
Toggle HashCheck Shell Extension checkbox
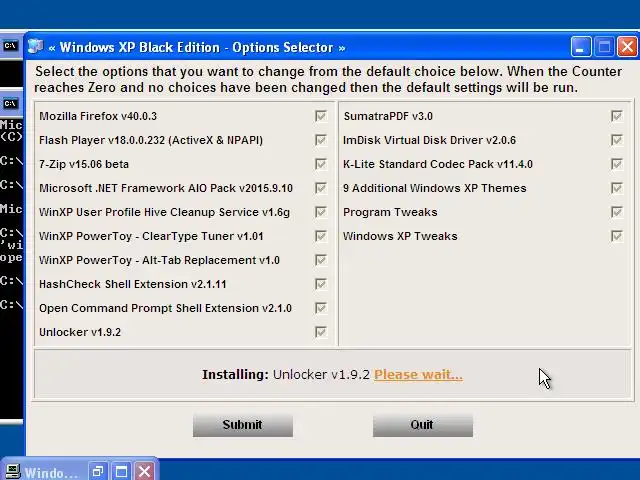click(x=321, y=284)
